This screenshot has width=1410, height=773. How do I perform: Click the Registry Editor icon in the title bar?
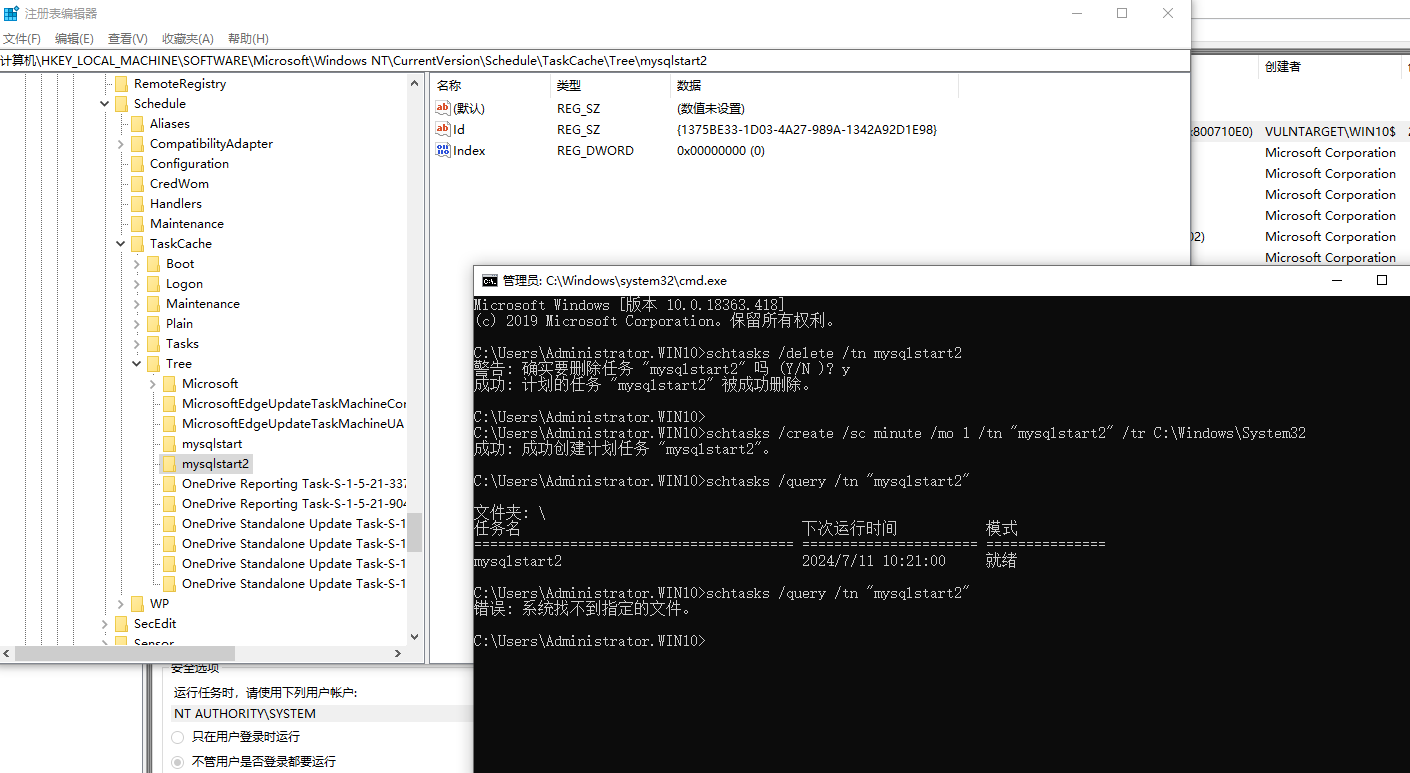(11, 13)
